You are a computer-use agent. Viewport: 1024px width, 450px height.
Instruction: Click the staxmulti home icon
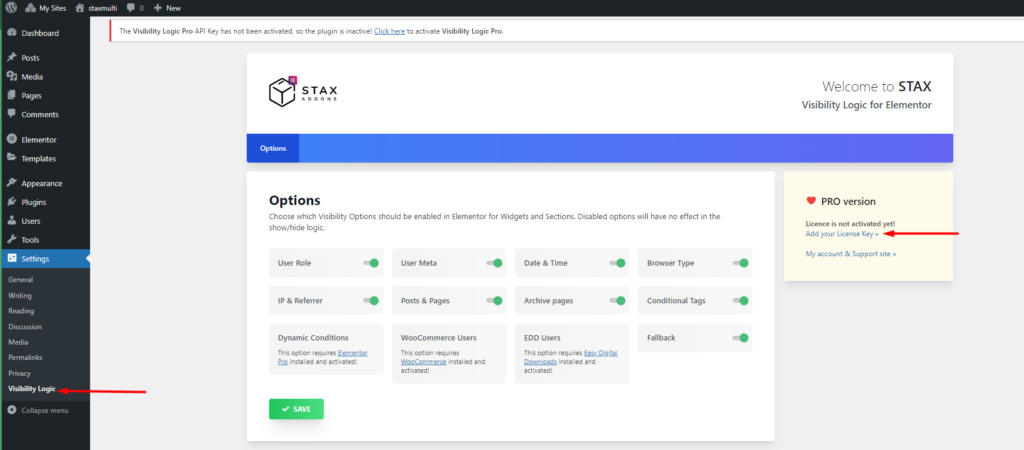tap(80, 8)
